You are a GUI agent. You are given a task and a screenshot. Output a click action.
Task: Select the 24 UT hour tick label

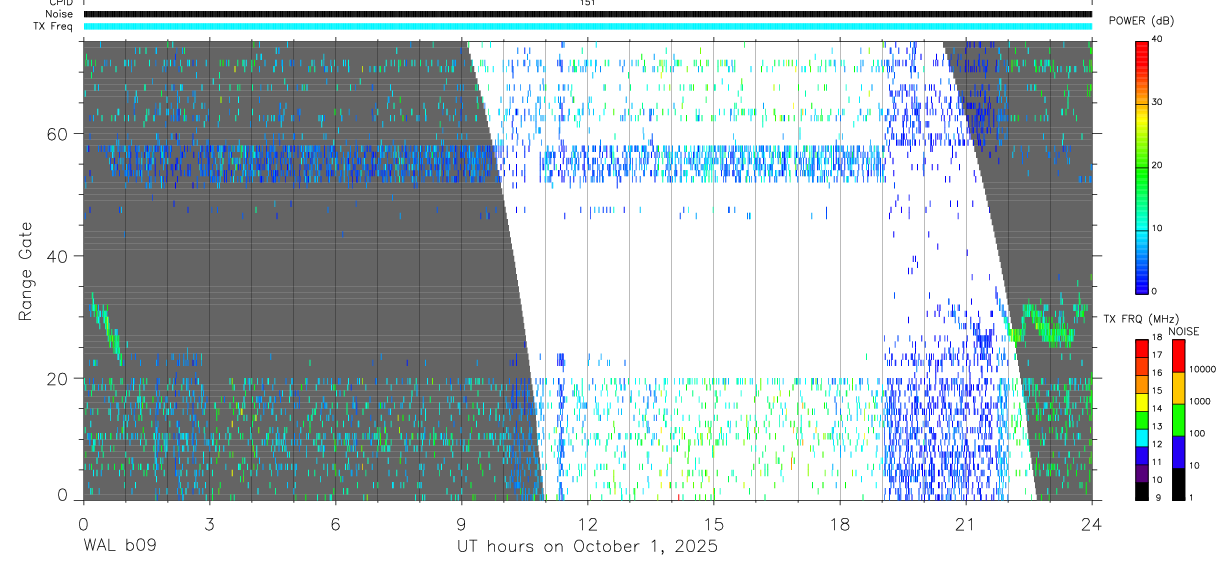pyautogui.click(x=1092, y=523)
